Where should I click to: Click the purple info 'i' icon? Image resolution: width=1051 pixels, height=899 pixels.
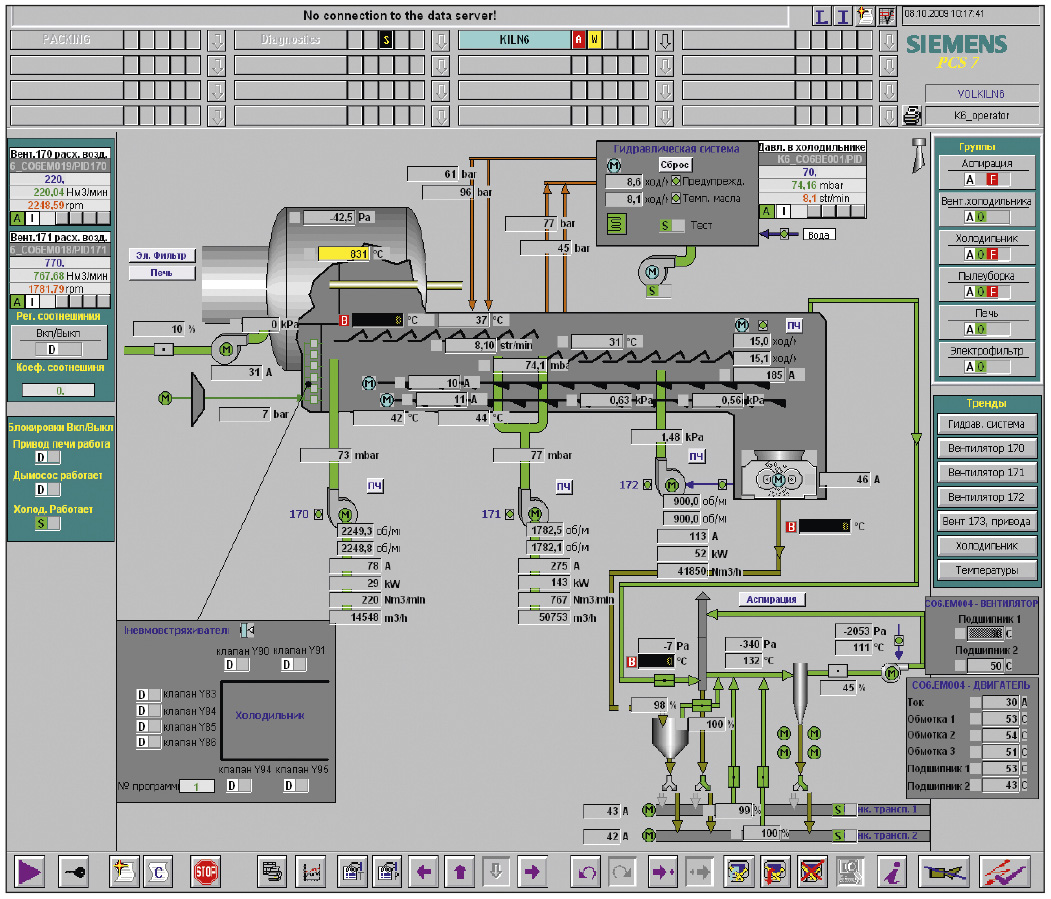coord(892,871)
